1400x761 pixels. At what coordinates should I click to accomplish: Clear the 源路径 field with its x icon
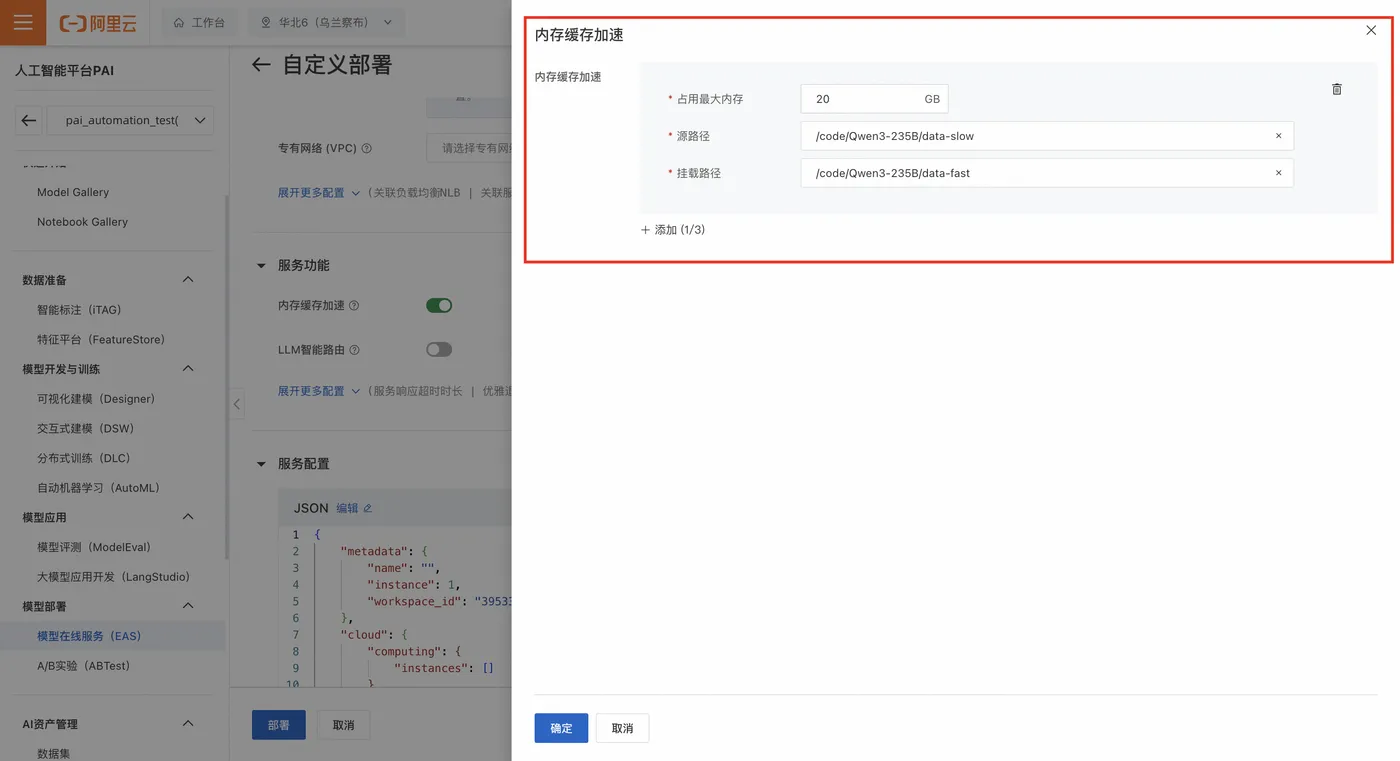(1278, 136)
